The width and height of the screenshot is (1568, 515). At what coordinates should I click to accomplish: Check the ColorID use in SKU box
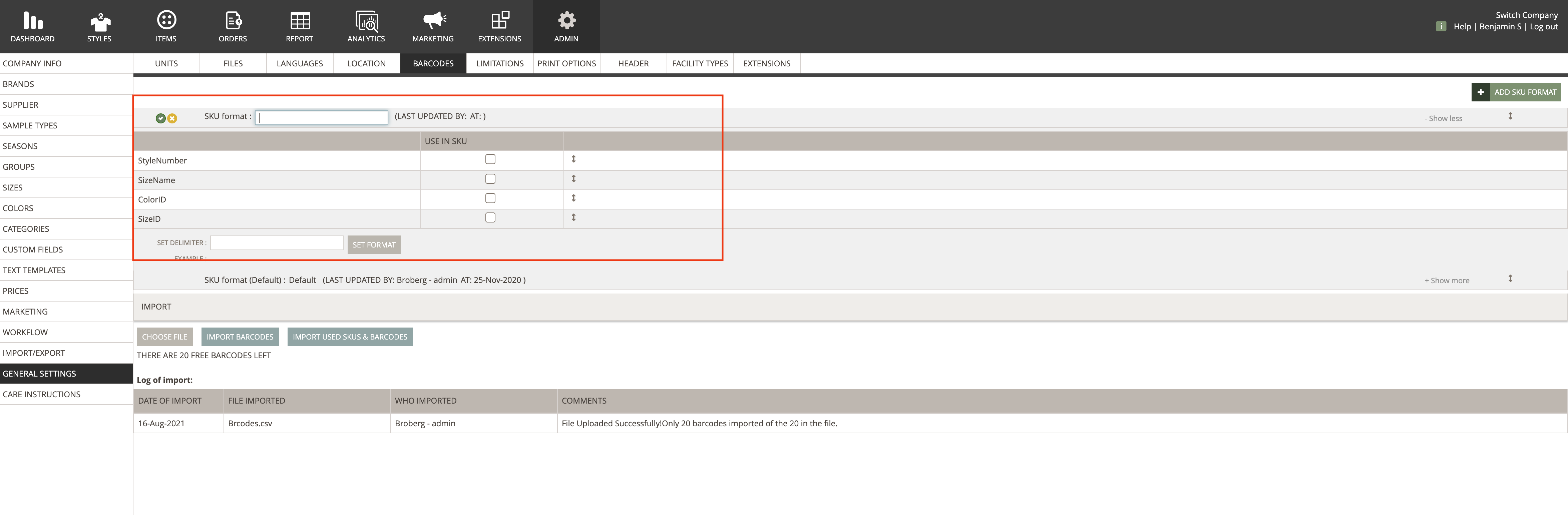pos(490,198)
